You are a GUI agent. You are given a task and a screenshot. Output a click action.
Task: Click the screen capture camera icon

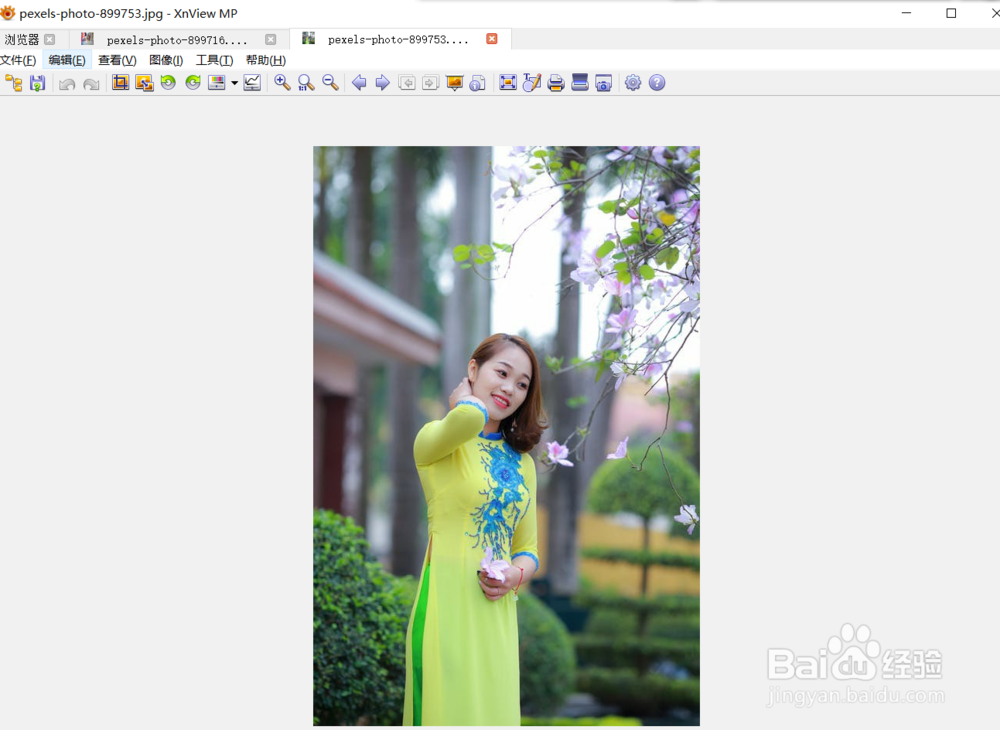point(603,83)
